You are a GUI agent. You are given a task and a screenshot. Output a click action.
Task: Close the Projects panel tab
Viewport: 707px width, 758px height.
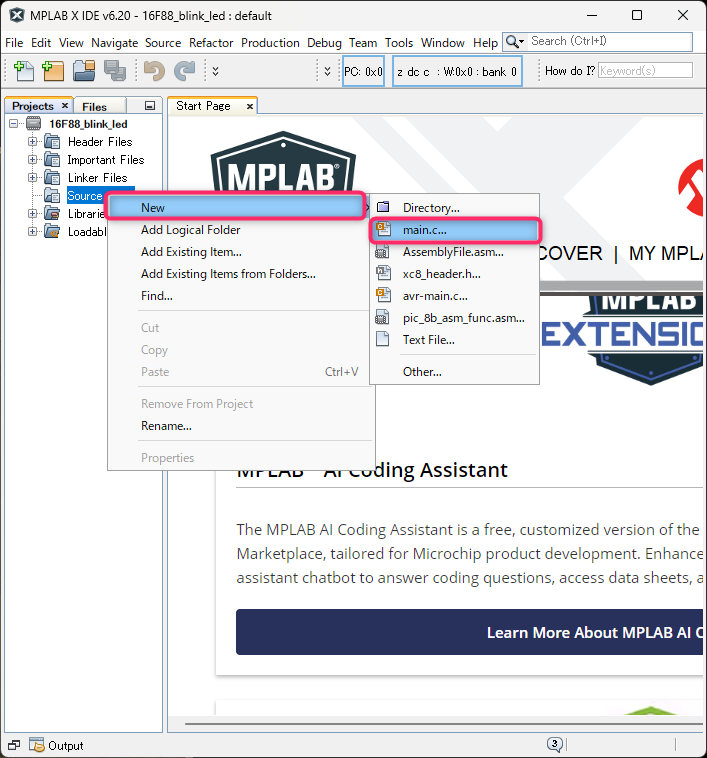tap(65, 105)
